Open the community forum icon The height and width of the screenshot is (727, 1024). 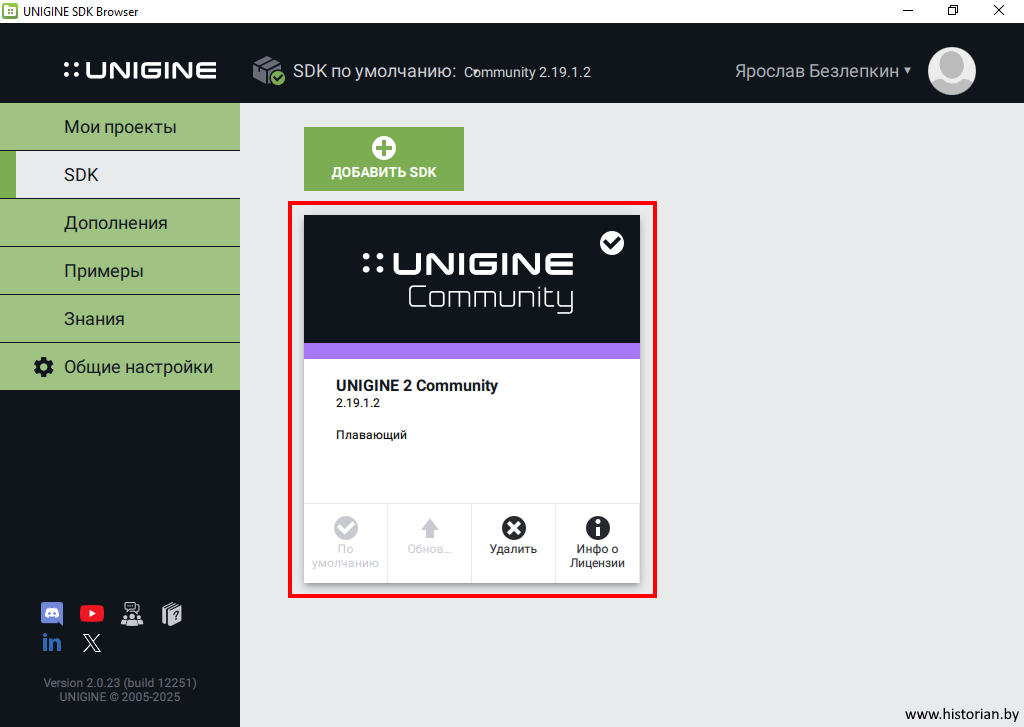pyautogui.click(x=132, y=613)
